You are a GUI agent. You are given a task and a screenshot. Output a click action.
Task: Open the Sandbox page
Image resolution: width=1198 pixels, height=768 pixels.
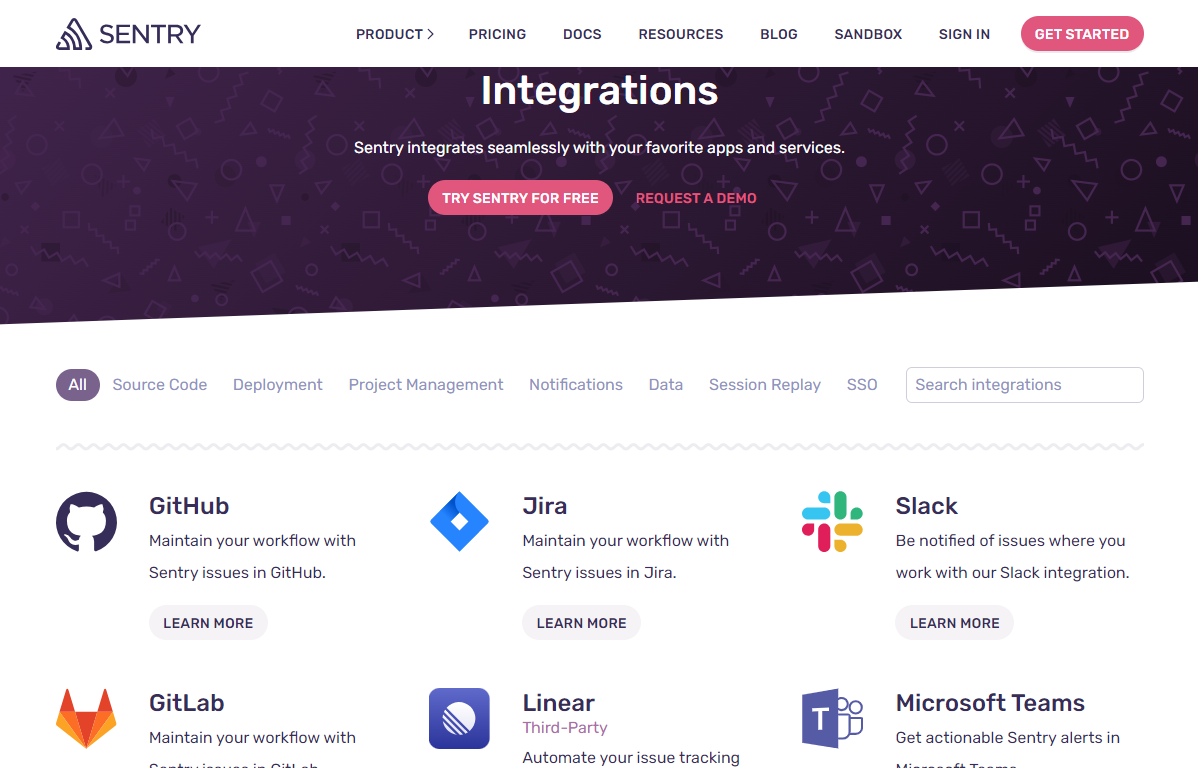coord(868,34)
